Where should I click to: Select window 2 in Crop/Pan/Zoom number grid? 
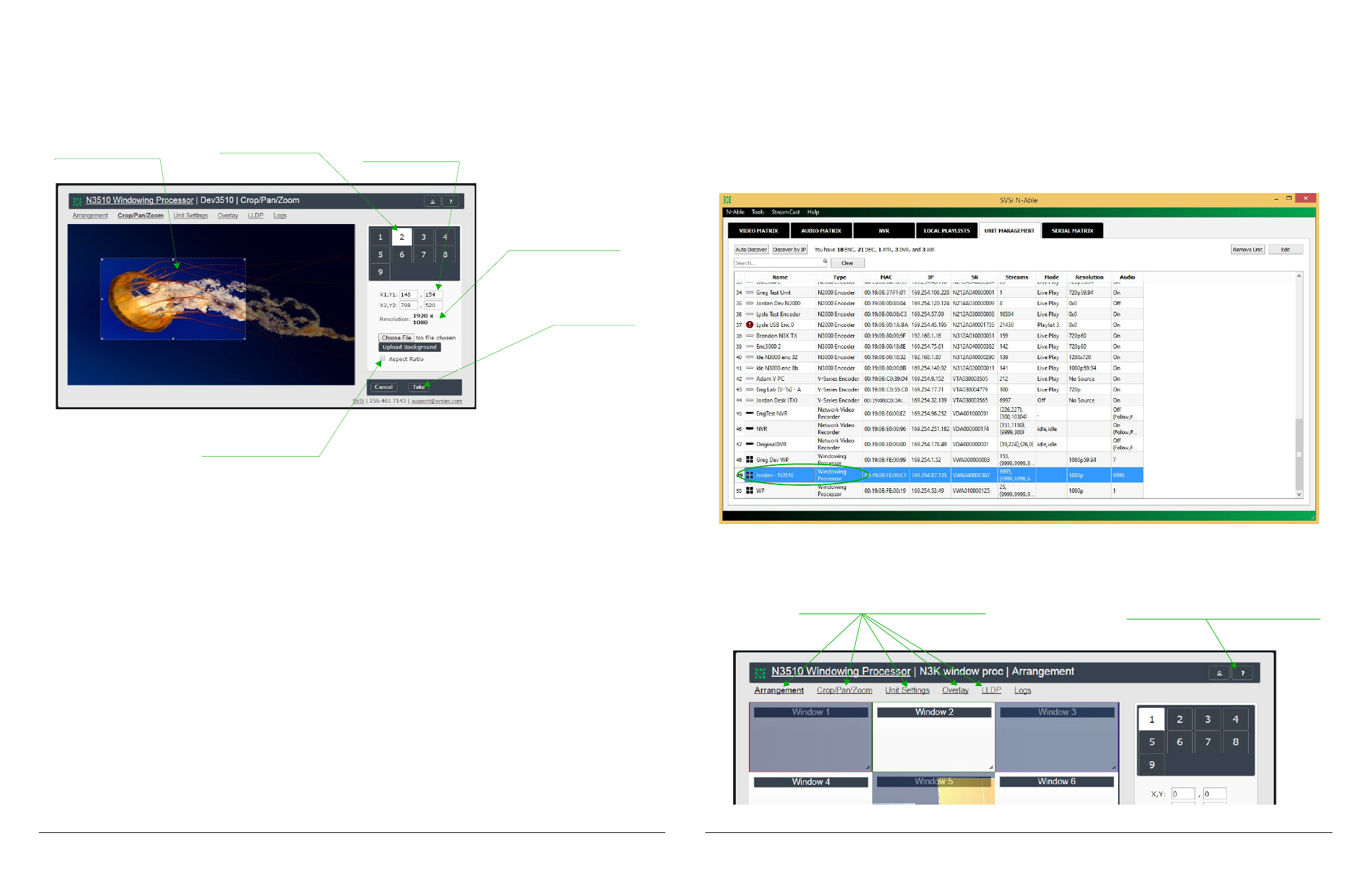402,237
